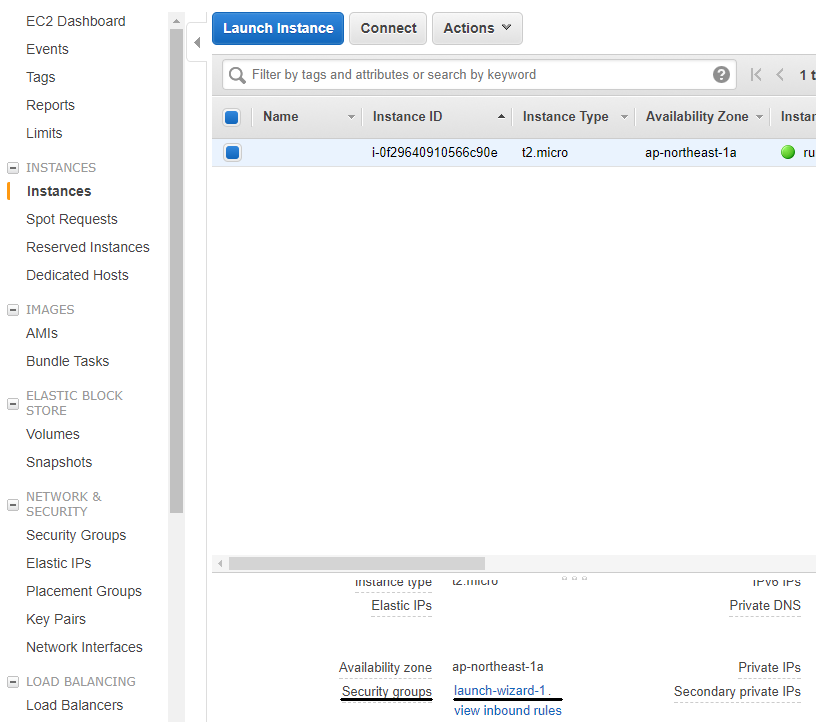Collapse the ELASTIC BLOCK STORE section
The image size is (816, 722).
(x=13, y=403)
